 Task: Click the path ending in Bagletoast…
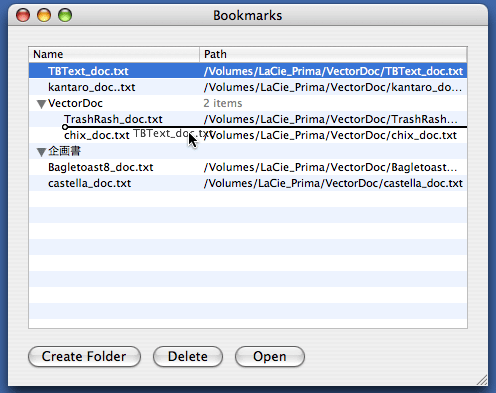(x=330, y=167)
